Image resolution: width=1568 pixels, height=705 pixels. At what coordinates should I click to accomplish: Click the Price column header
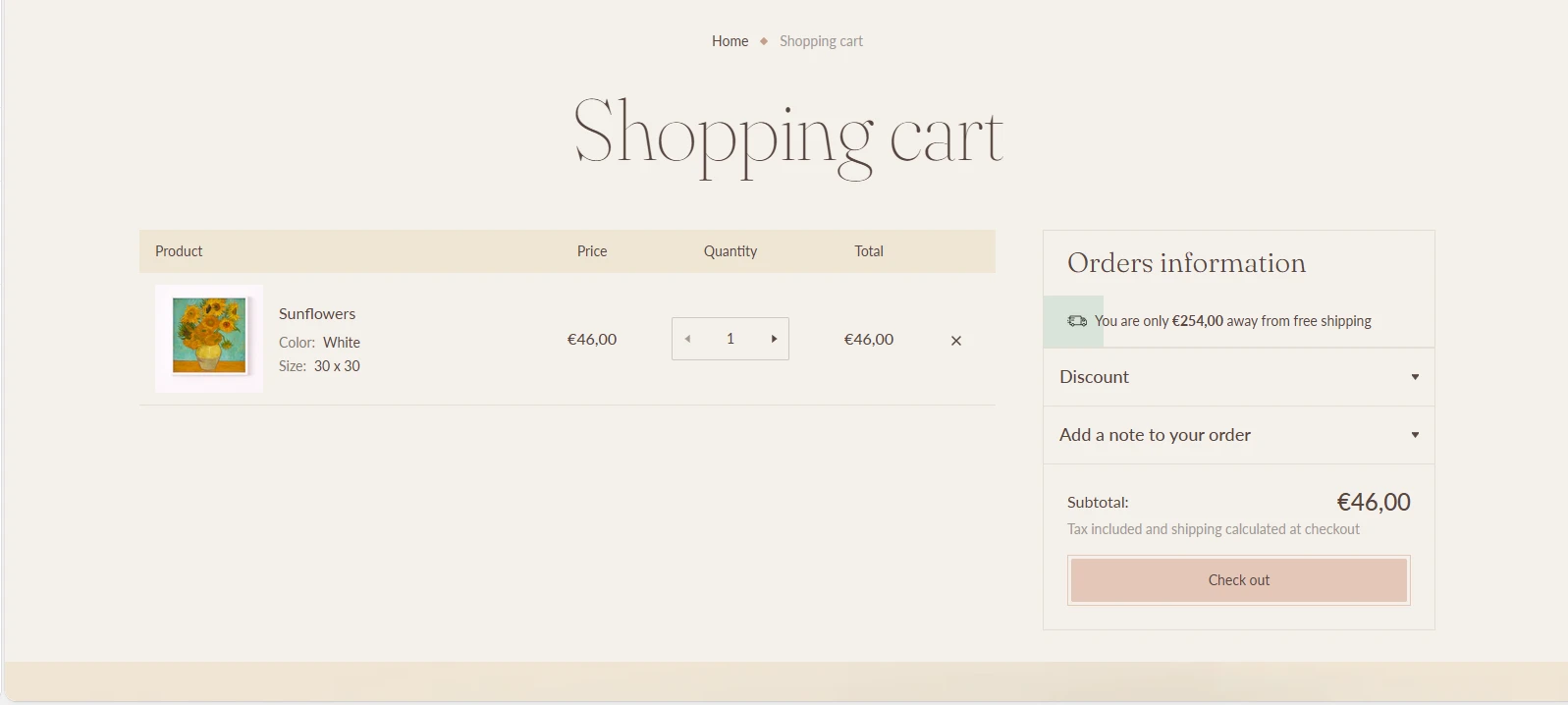[592, 251]
